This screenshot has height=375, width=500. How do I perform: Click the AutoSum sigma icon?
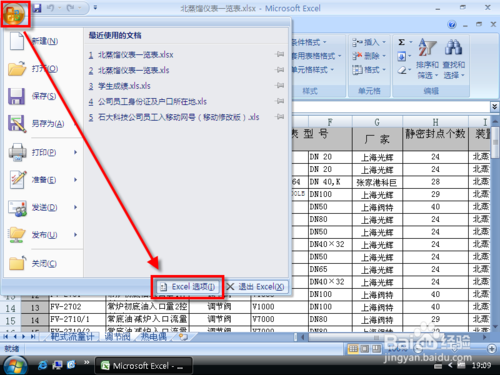click(x=402, y=42)
